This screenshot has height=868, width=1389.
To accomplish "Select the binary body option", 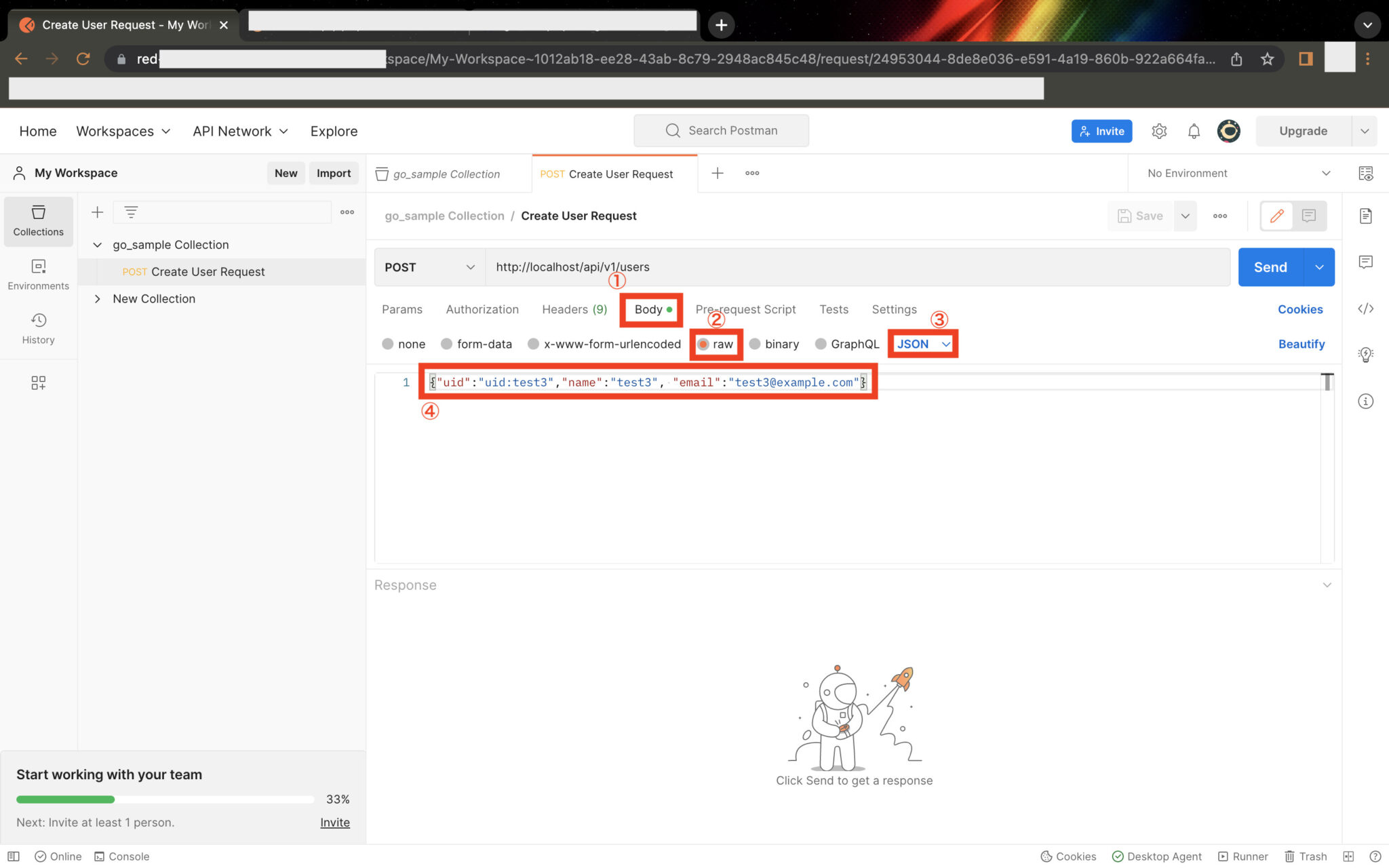I will pyautogui.click(x=774, y=344).
